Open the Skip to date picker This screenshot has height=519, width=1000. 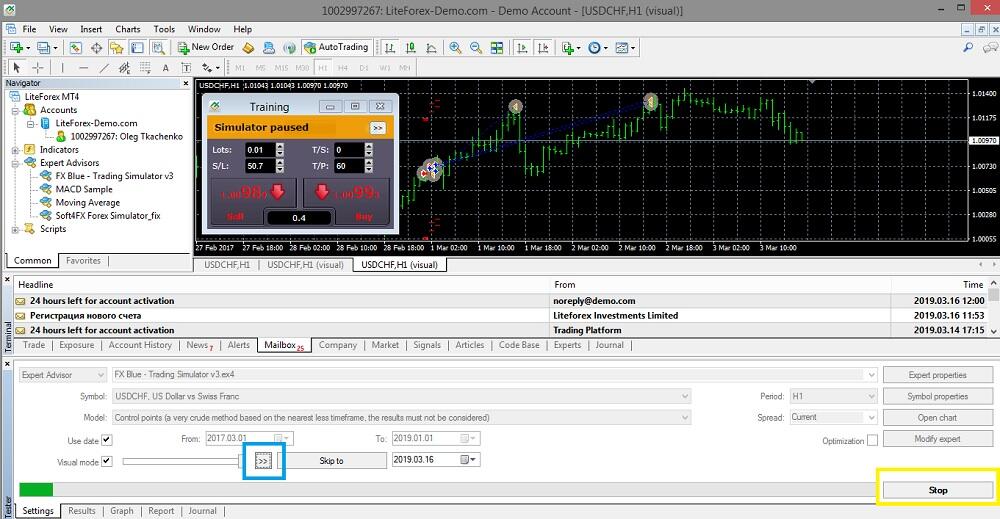467,460
